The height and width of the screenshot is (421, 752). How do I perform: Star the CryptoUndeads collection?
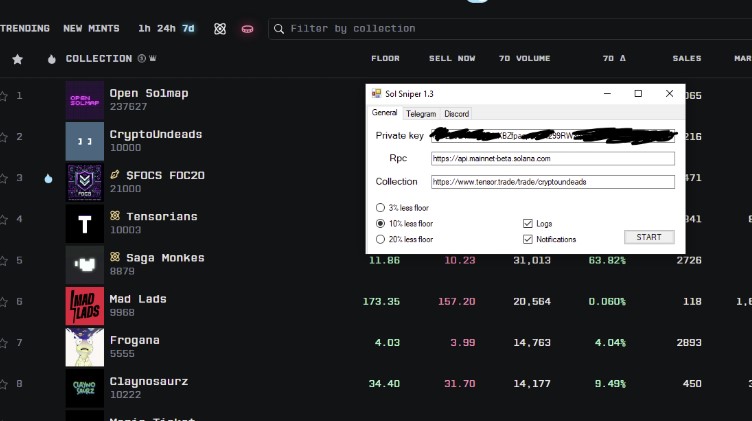pos(4,137)
